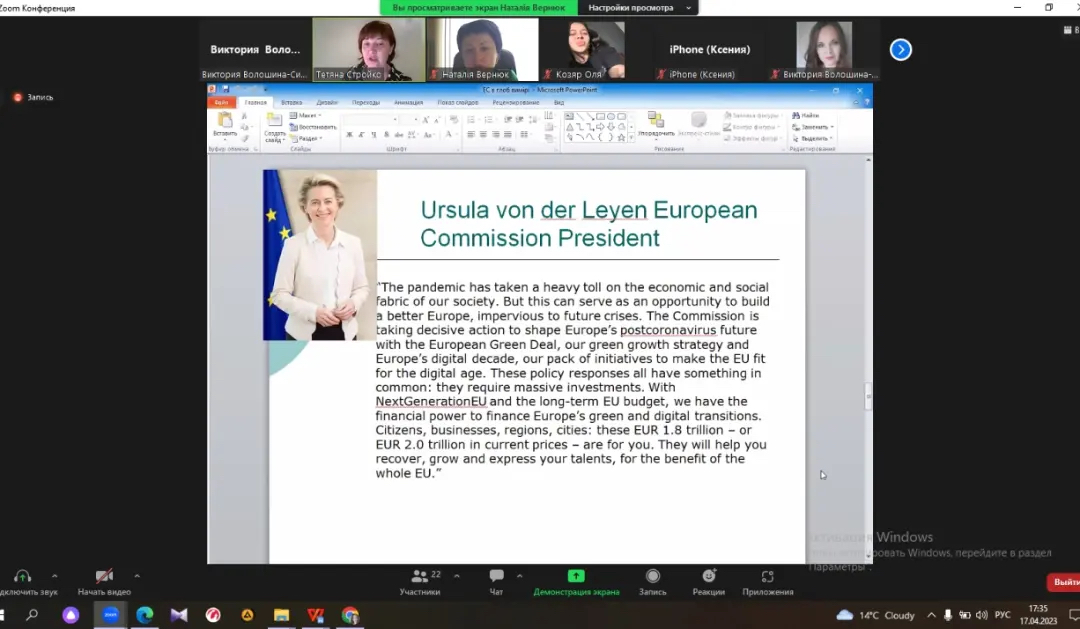Open the Participants panel
This screenshot has height=629, width=1080.
click(x=420, y=576)
